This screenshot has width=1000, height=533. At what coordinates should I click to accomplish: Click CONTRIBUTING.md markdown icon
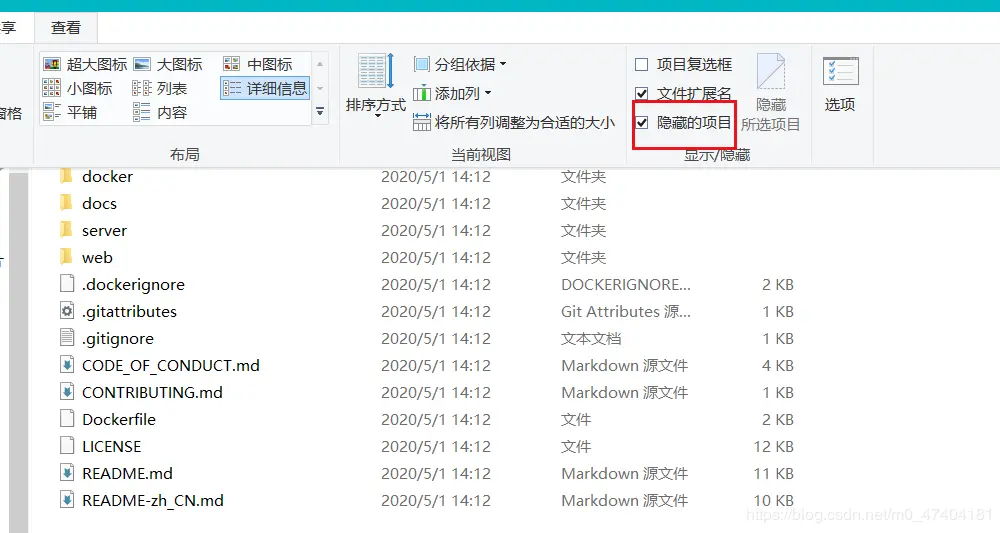click(x=66, y=392)
